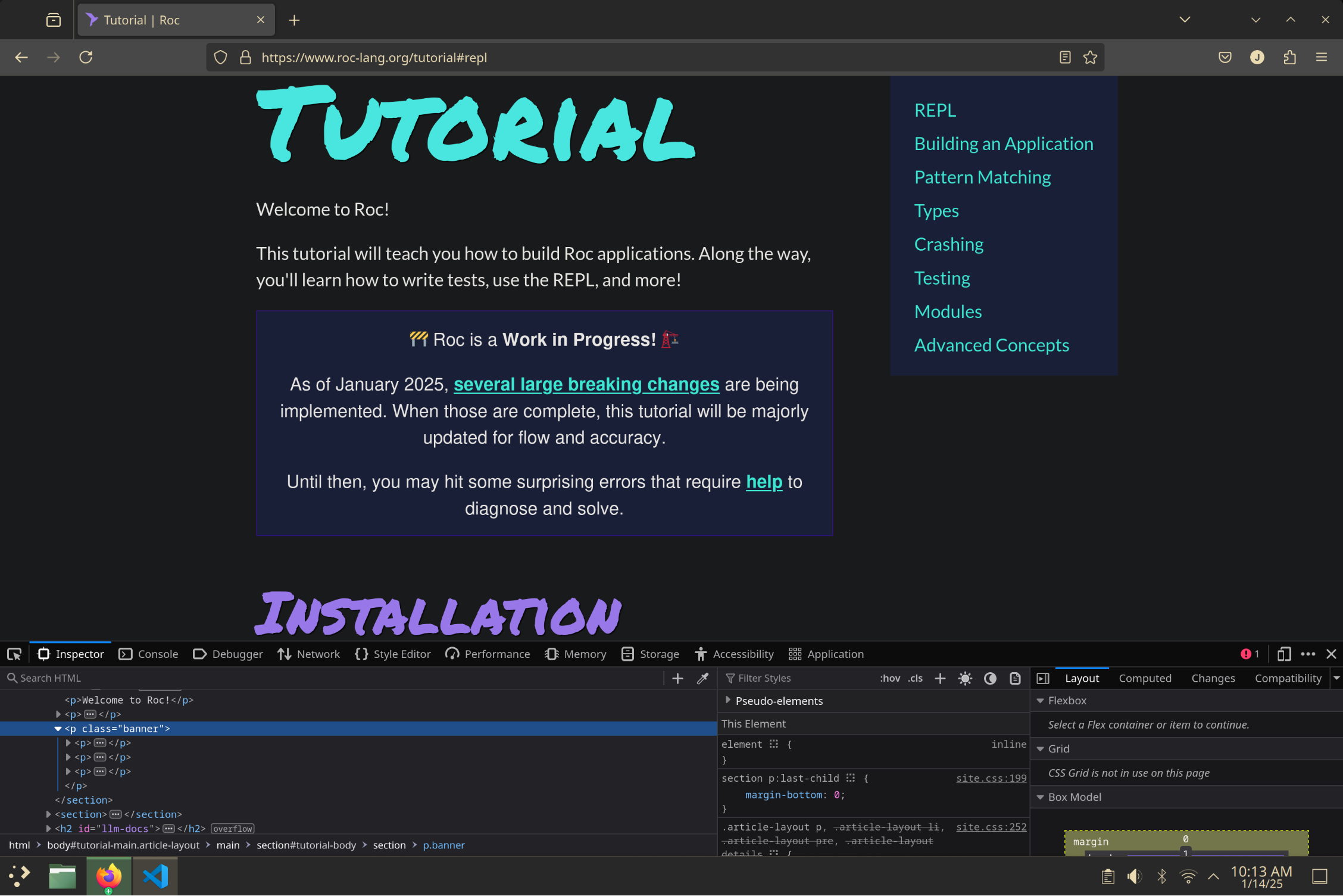This screenshot has width=1343, height=896.
Task: Collapse the p class="banner" node
Action: (x=58, y=729)
